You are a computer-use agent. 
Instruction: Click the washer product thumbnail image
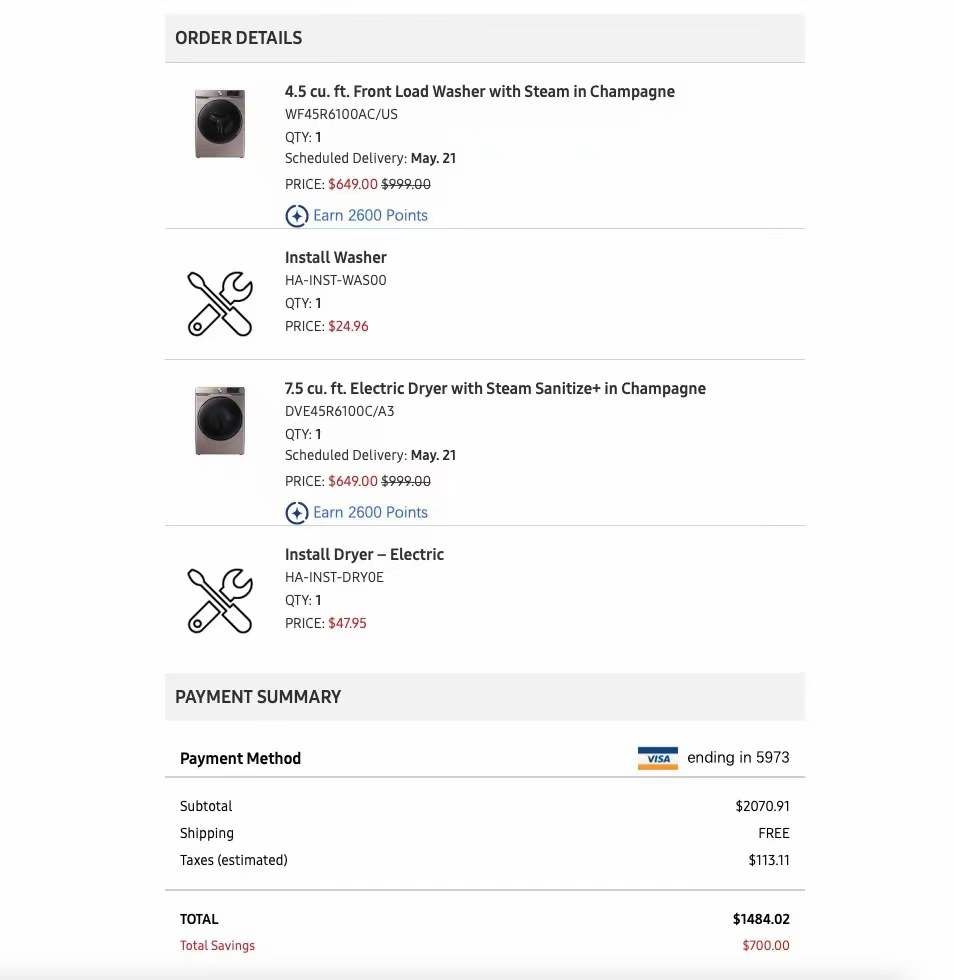[220, 124]
